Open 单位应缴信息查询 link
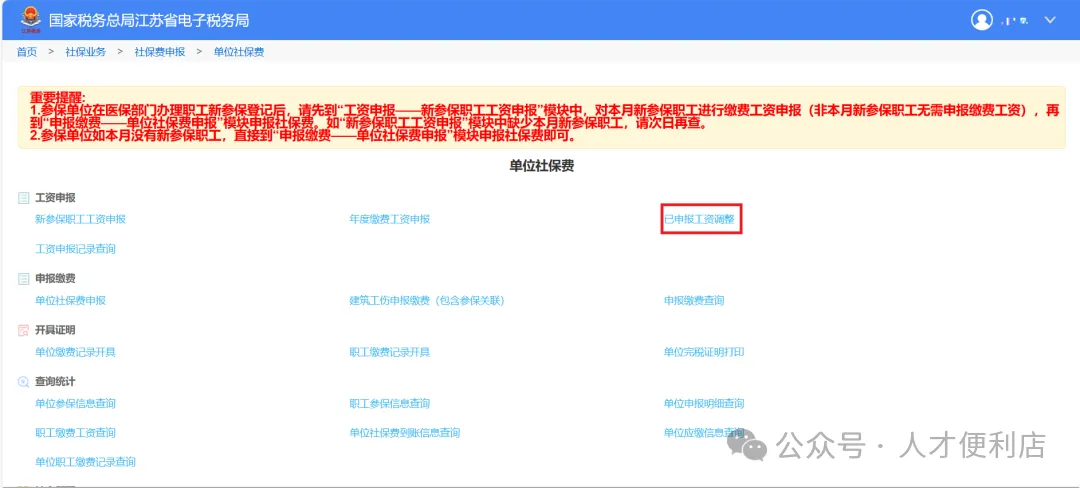This screenshot has height=488, width=1080. [x=704, y=433]
